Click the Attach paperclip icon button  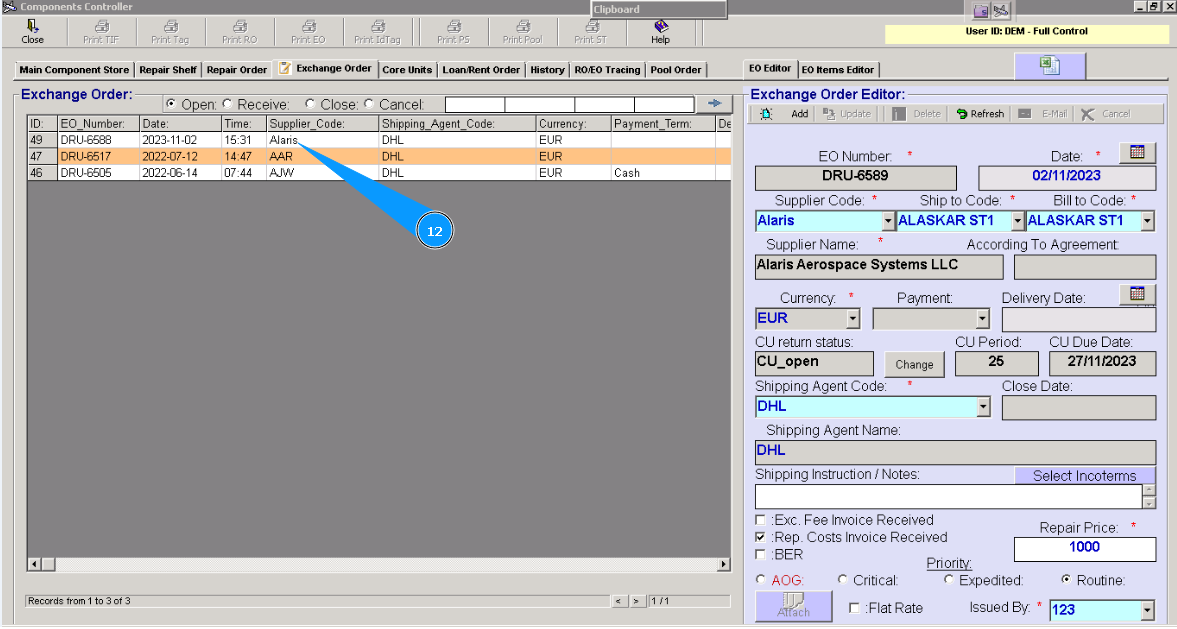tap(793, 605)
